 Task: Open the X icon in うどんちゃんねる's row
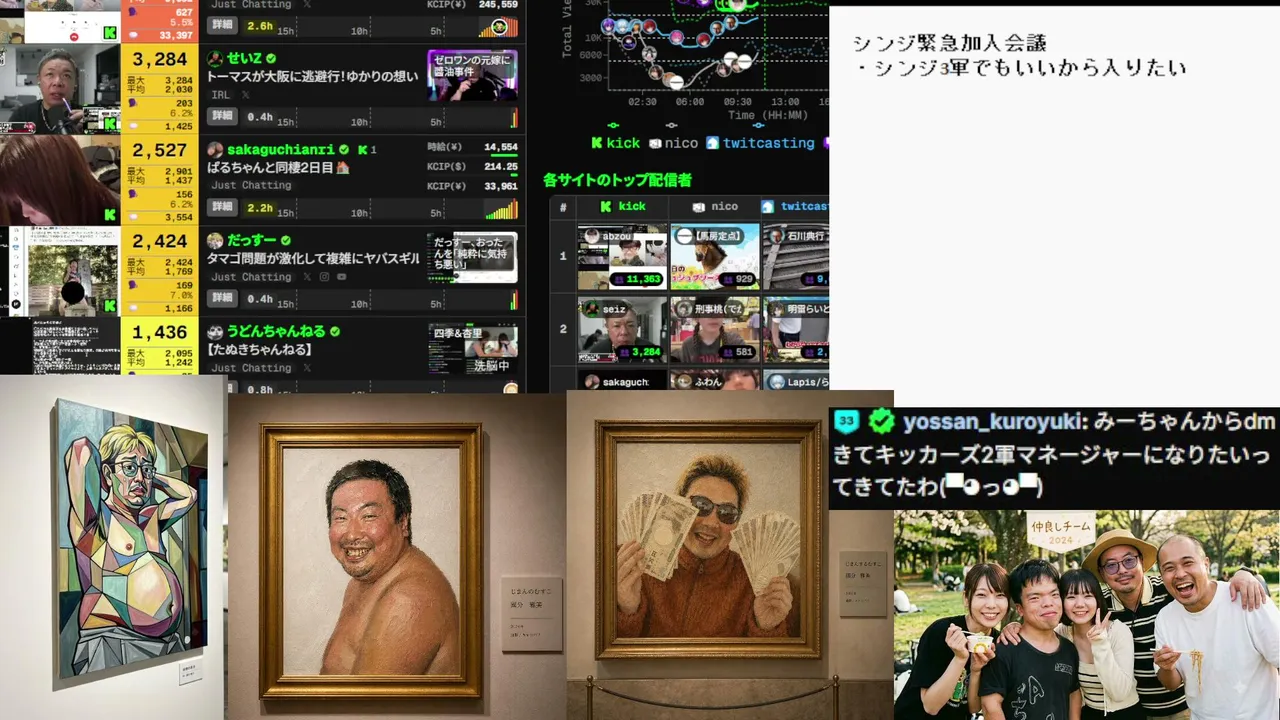tap(307, 368)
